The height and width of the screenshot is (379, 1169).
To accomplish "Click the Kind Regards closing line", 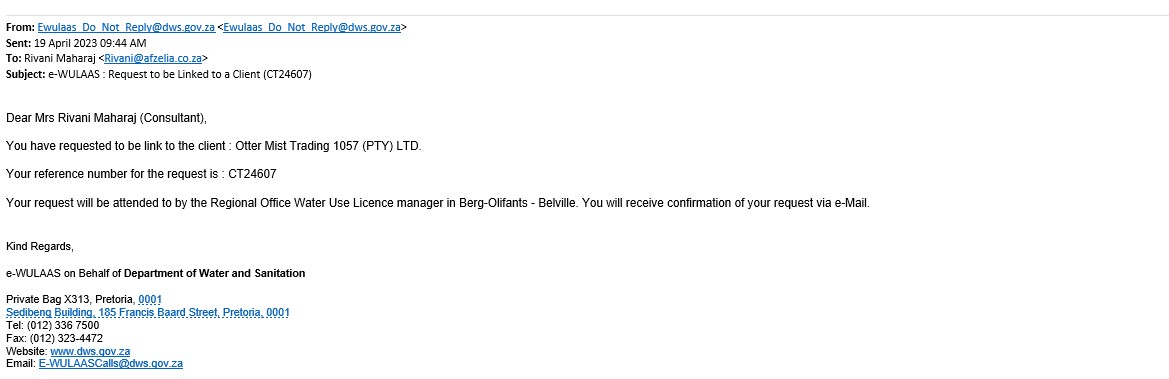I will pyautogui.click(x=40, y=245).
